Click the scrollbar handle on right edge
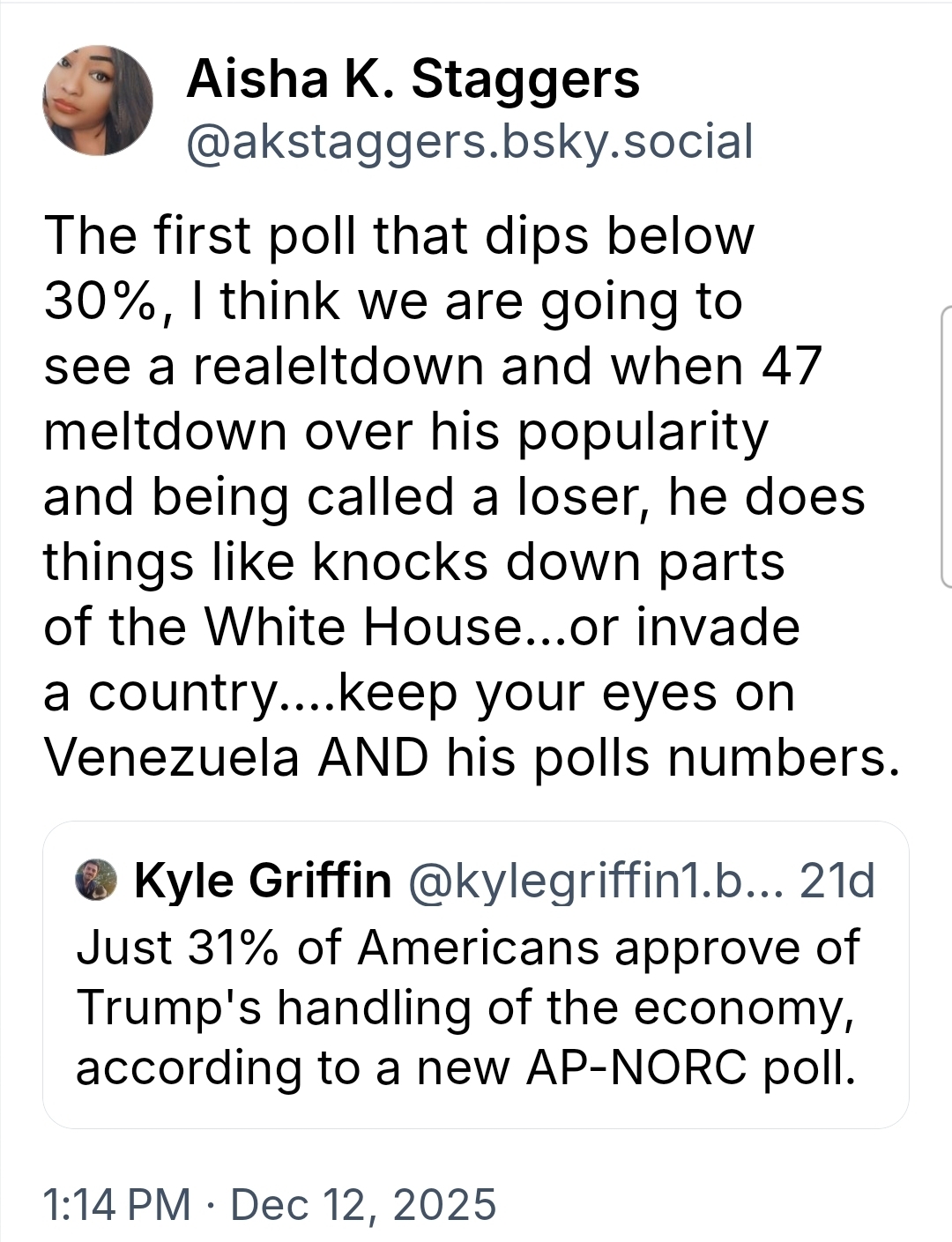Viewport: 952px width, 1242px height. [x=946, y=446]
